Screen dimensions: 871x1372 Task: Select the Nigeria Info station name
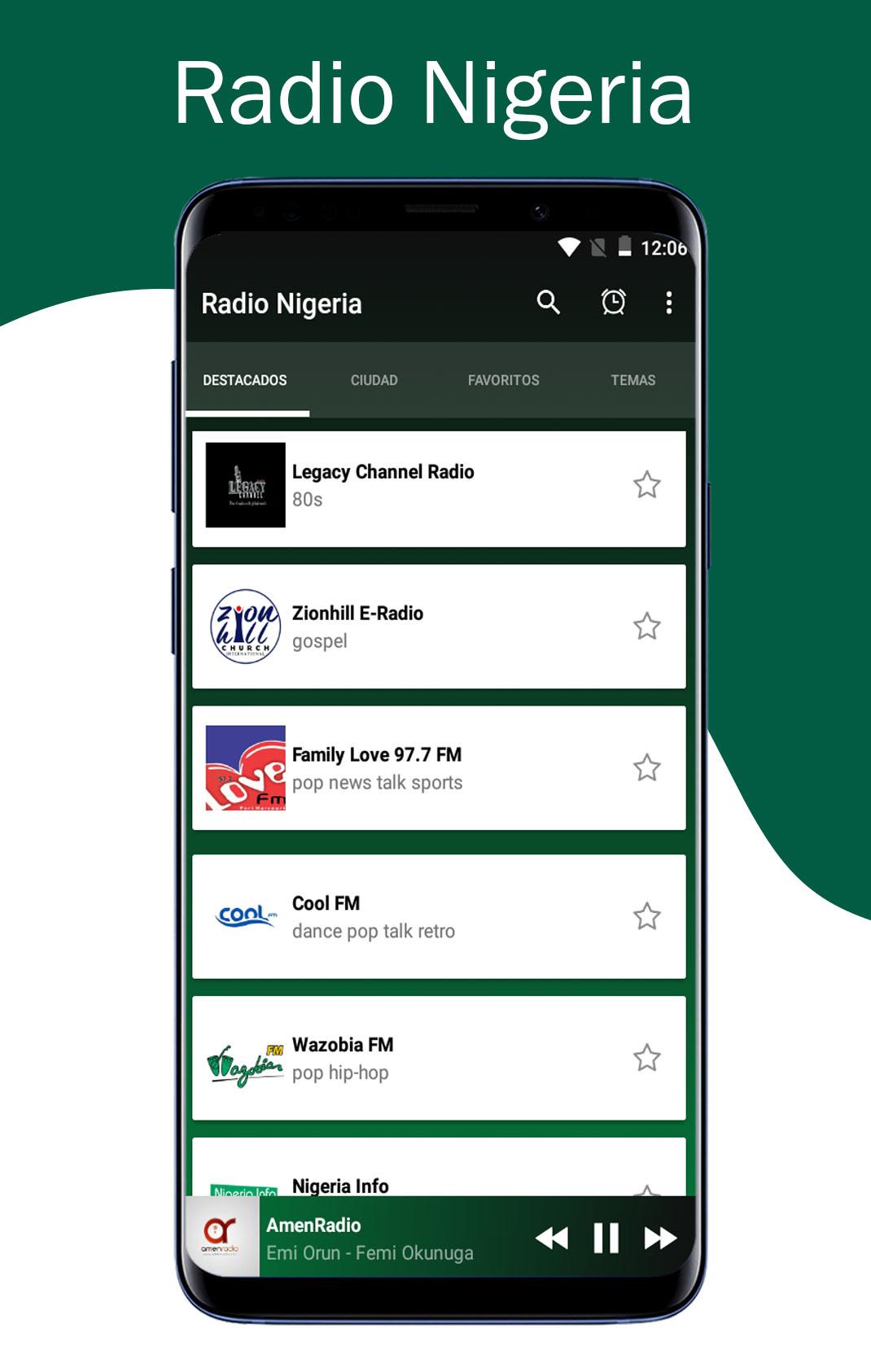[x=341, y=1186]
